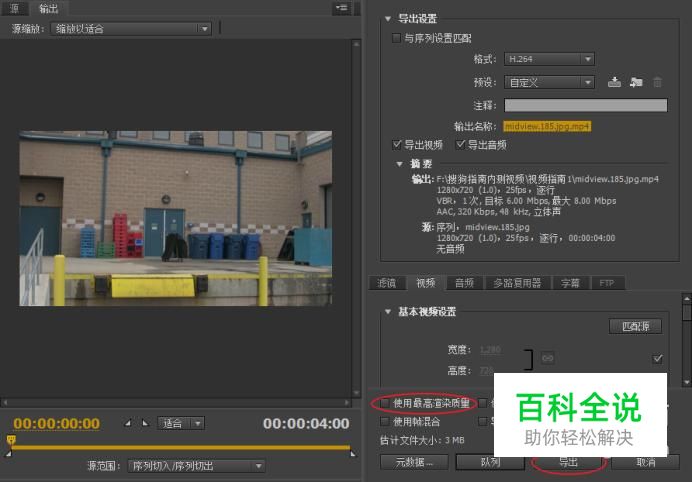Collapse the 导出设置 section
This screenshot has height=482, width=692.
point(387,19)
